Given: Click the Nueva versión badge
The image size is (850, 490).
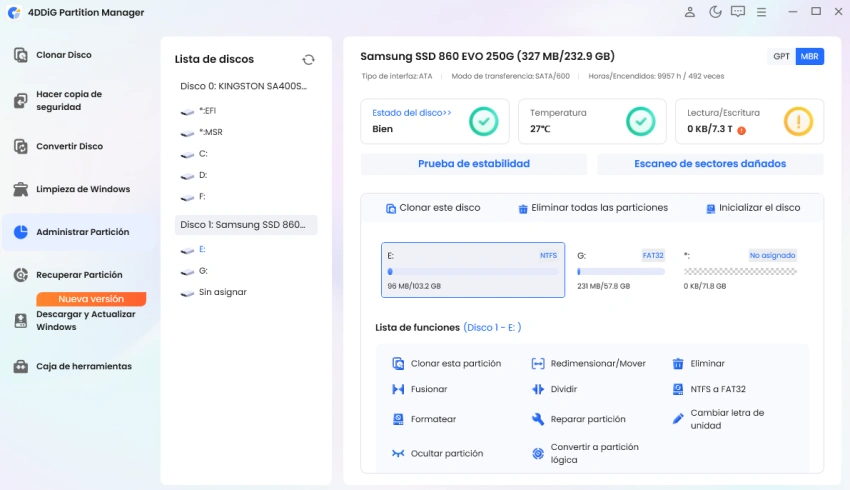Looking at the screenshot, I should [x=91, y=299].
